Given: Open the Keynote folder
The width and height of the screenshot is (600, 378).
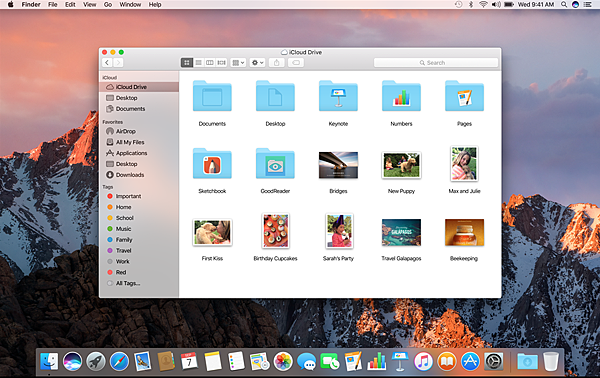Looking at the screenshot, I should [338, 103].
